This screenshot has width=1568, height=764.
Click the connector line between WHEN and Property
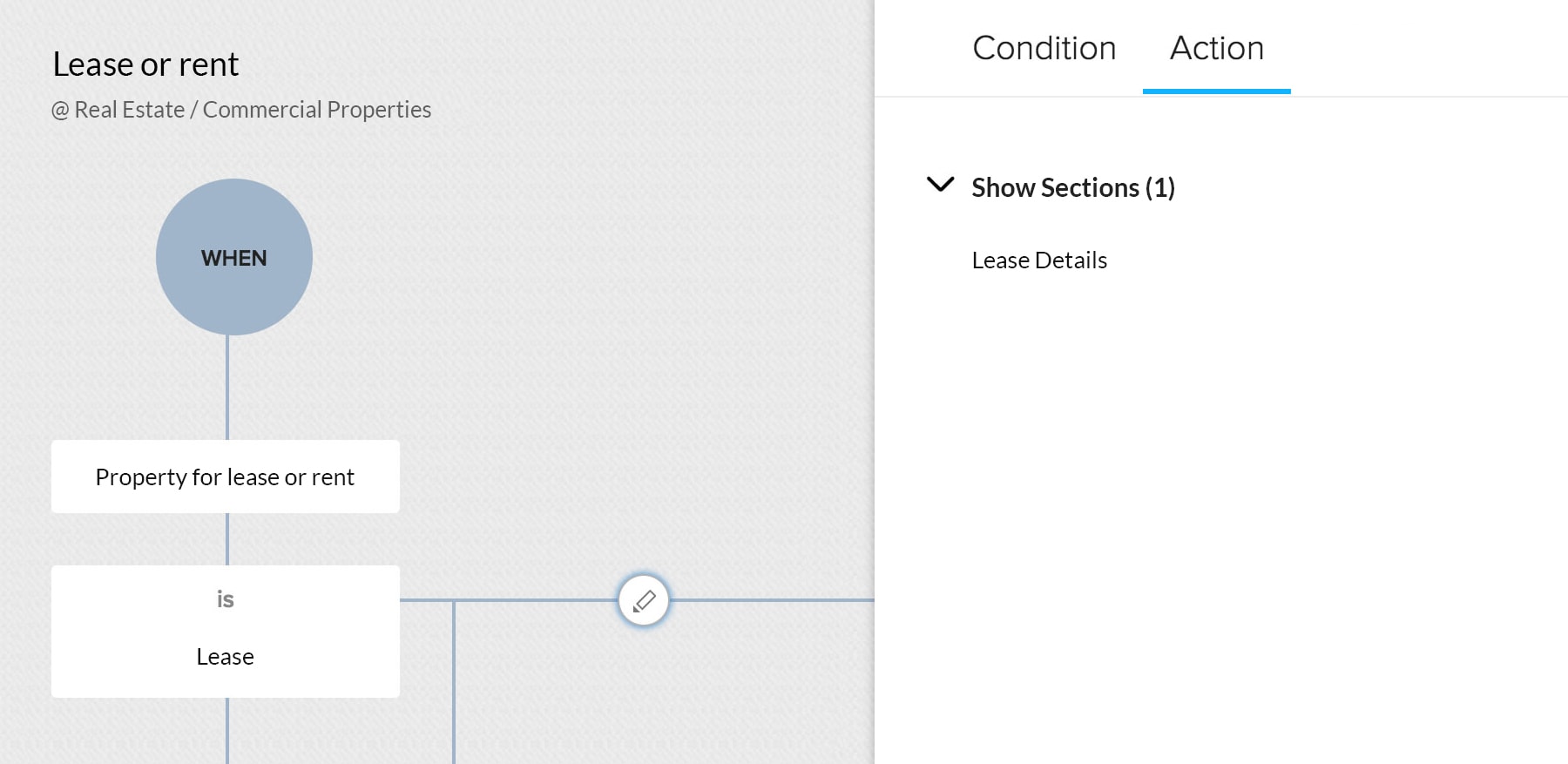[x=227, y=388]
